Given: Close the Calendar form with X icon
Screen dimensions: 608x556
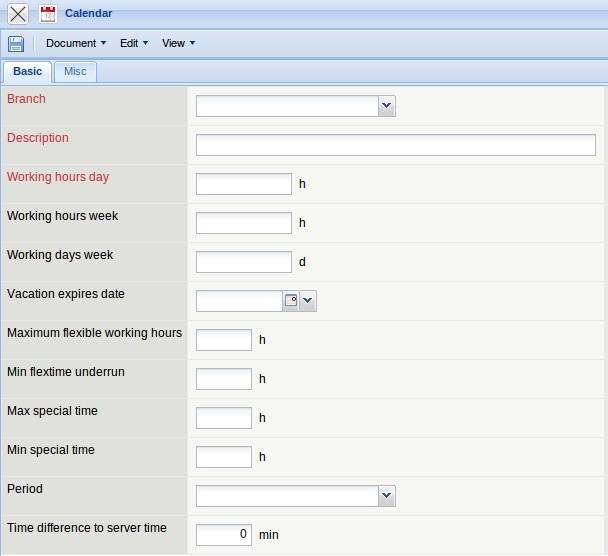Looking at the screenshot, I should click(x=18, y=14).
